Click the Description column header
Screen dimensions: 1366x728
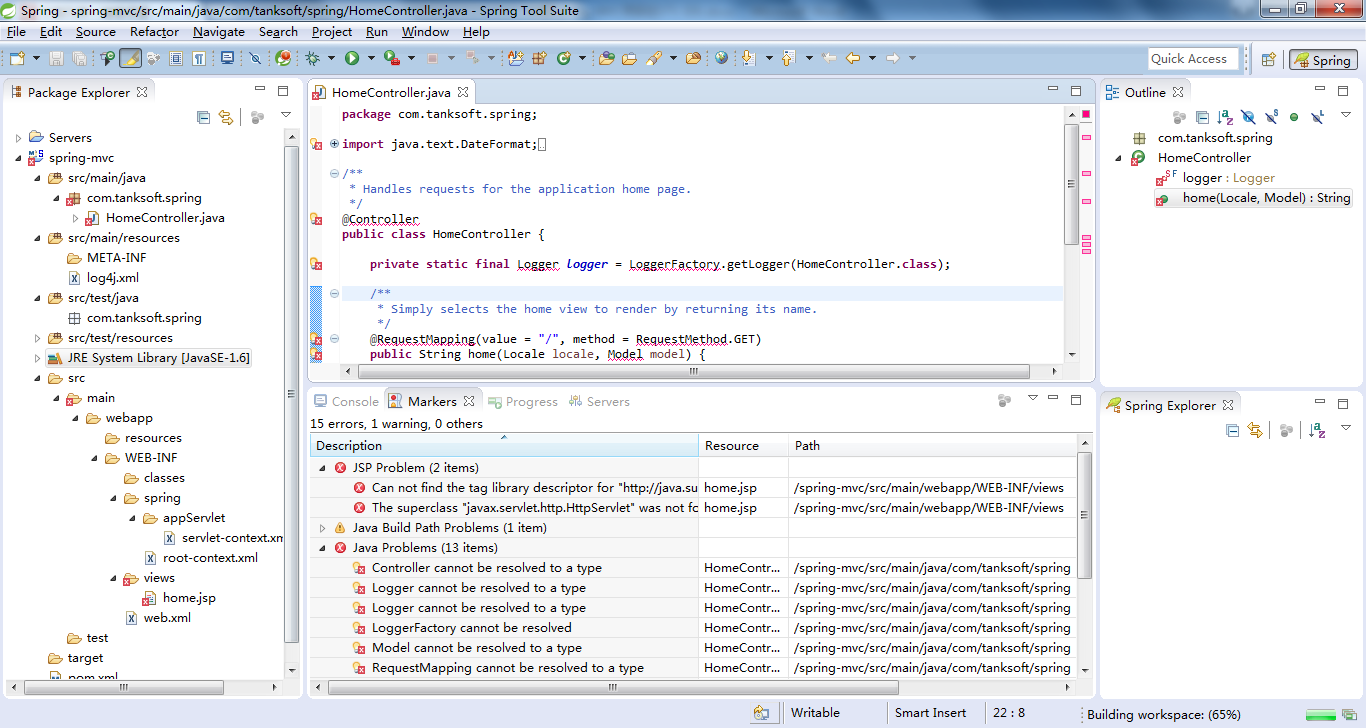pos(504,445)
